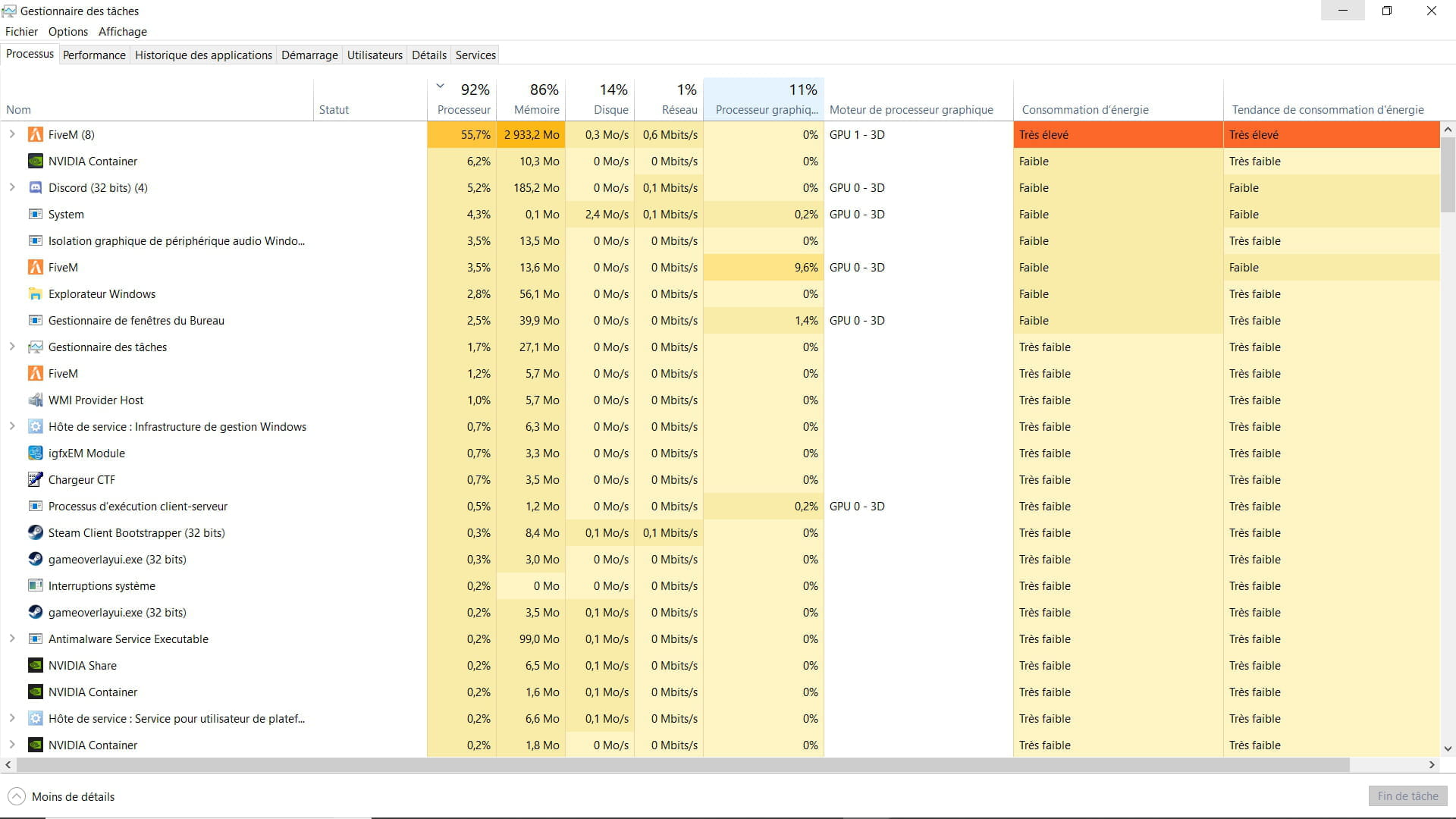Click the Steam Client Bootstrapper icon

click(x=35, y=533)
